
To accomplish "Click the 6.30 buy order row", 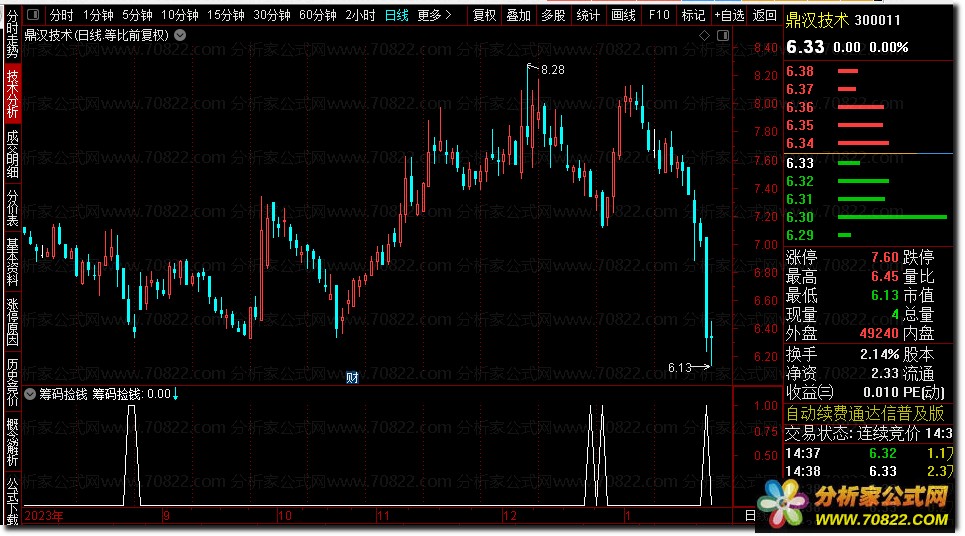I will (869, 217).
